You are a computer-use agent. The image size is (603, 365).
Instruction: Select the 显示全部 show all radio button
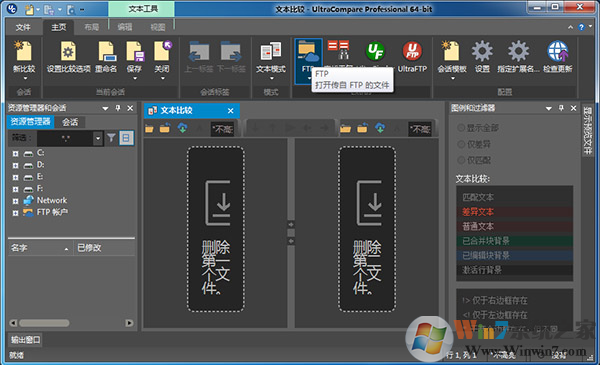(461, 128)
